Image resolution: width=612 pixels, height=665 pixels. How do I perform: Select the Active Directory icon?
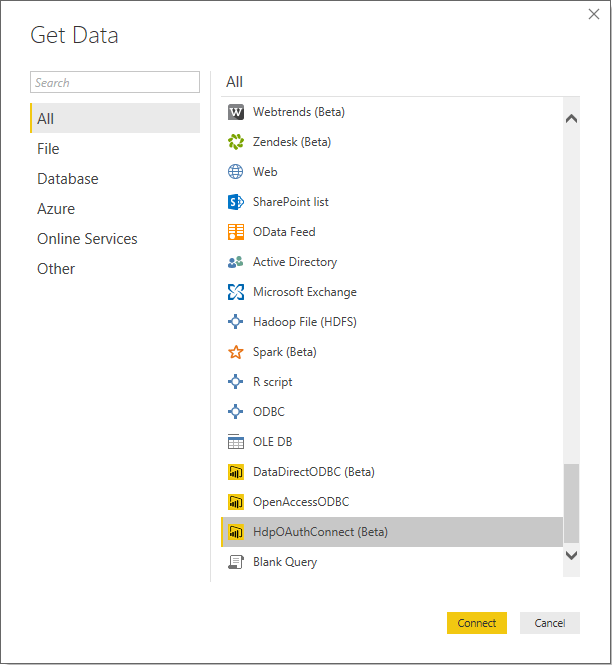pyautogui.click(x=236, y=262)
